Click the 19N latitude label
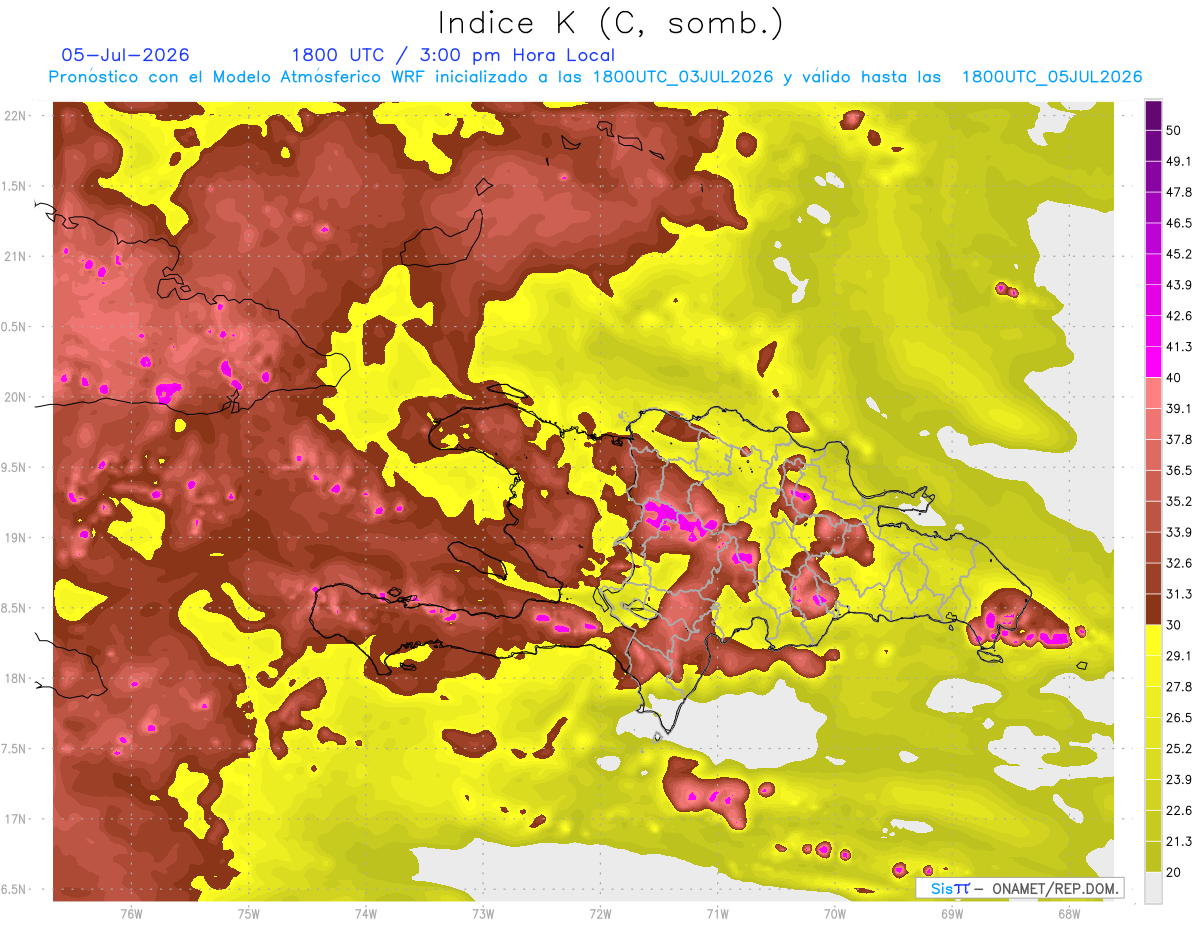This screenshot has width=1200, height=927. [15, 537]
